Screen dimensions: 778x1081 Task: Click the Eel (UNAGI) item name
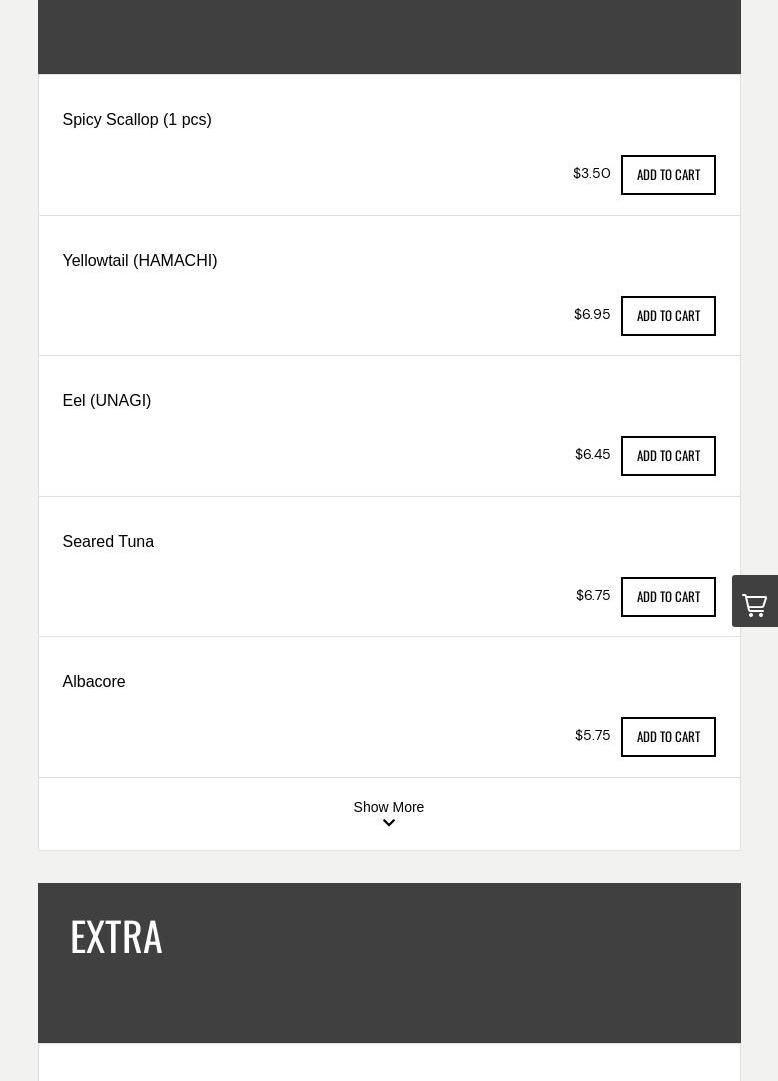[x=107, y=401]
